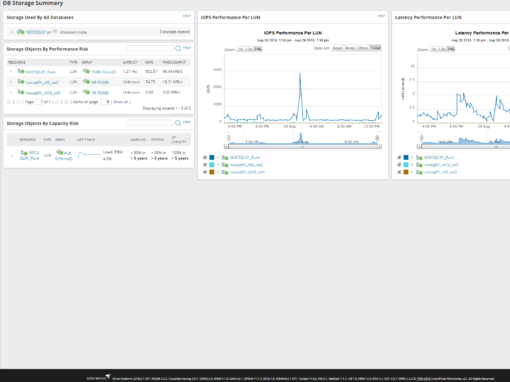Click LUN icon beside nocsql01_rd5_vol2 in IOPS legend
This screenshot has height=382, width=510.
[x=225, y=165]
